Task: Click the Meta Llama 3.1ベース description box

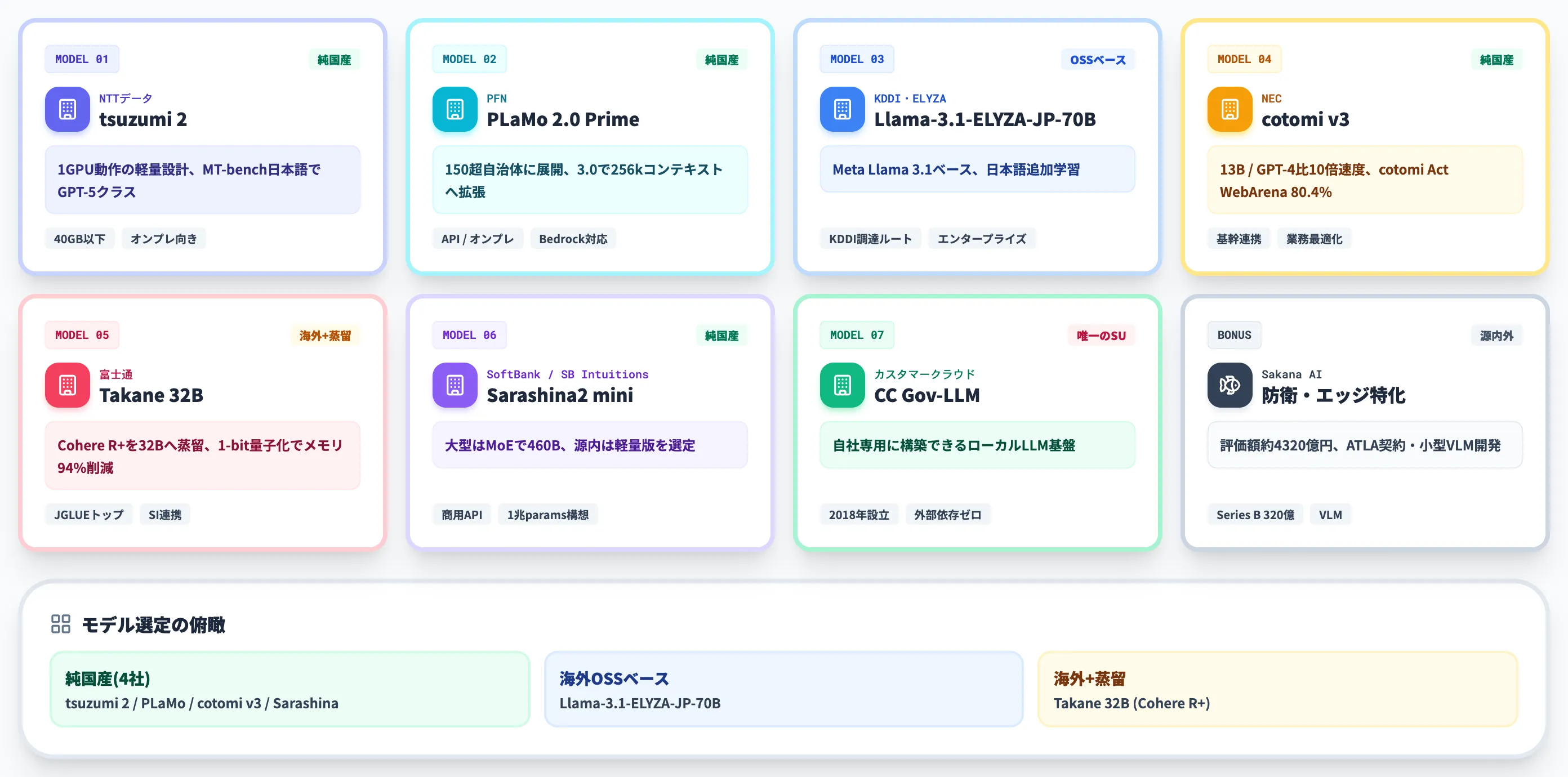Action: (x=978, y=169)
